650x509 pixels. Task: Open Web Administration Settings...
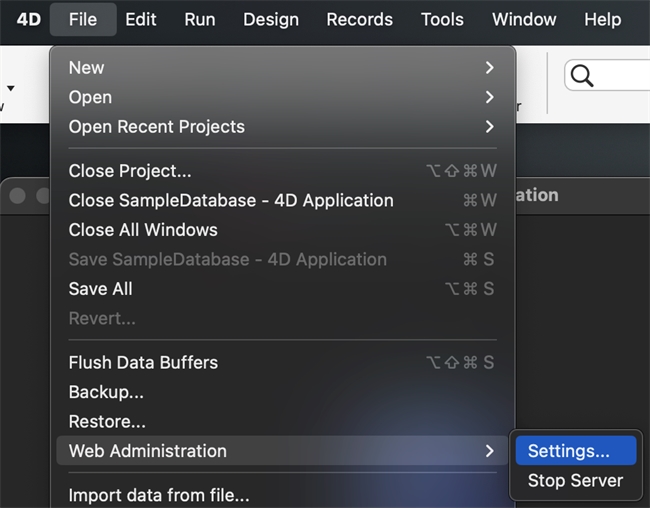(569, 451)
